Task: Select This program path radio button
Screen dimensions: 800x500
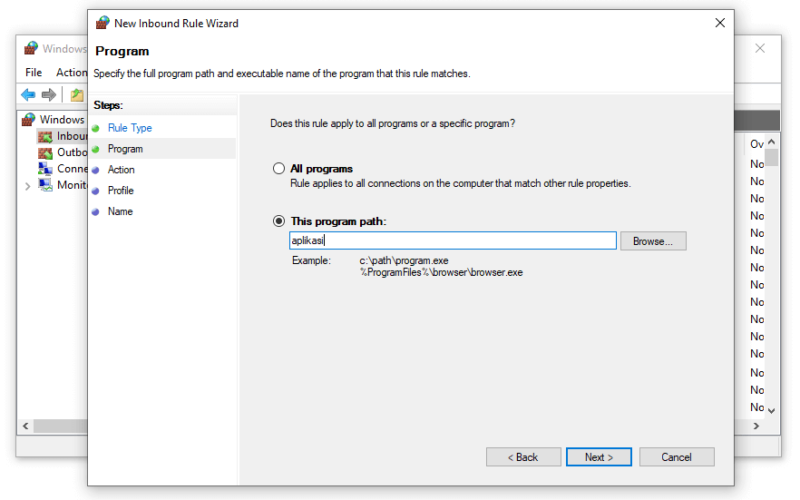Action: point(279,221)
